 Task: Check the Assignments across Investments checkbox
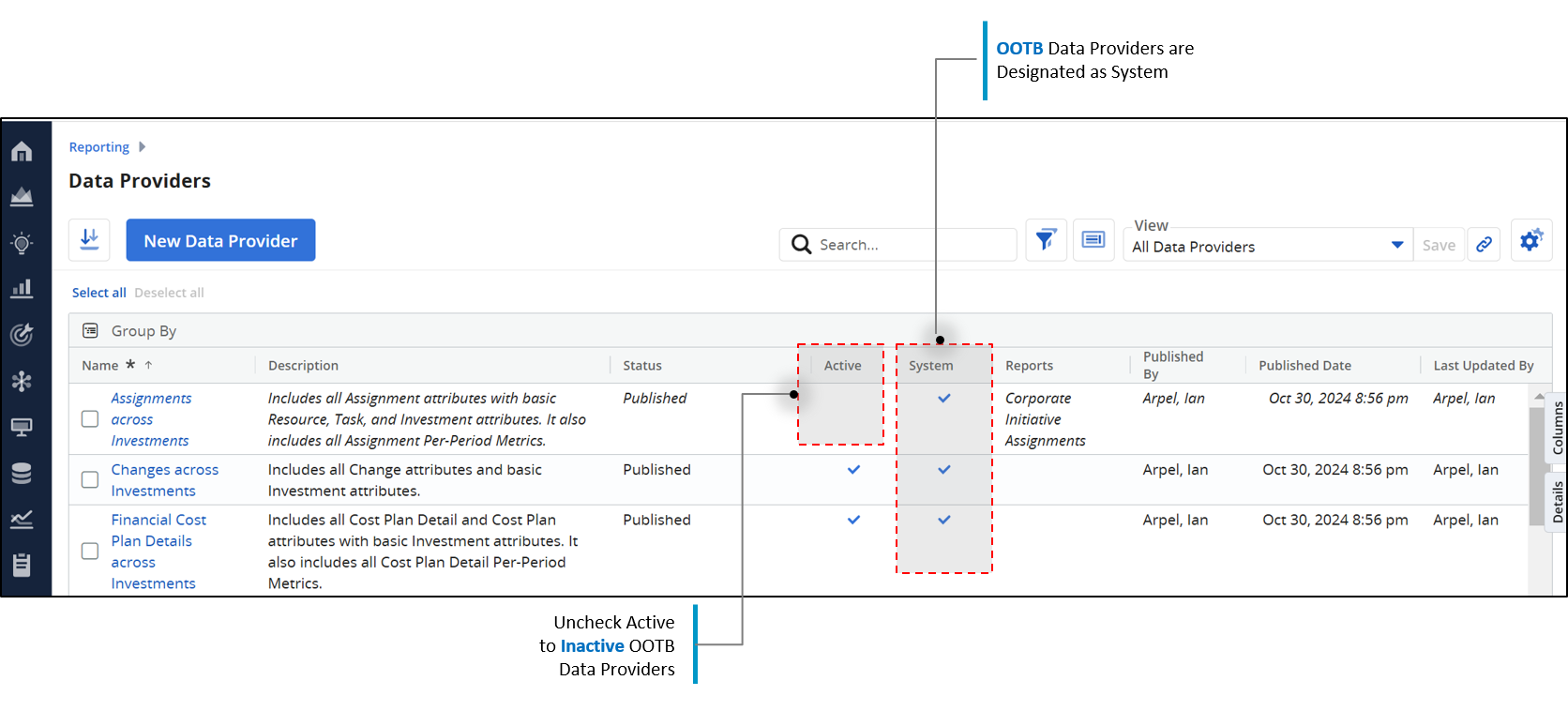(x=90, y=419)
